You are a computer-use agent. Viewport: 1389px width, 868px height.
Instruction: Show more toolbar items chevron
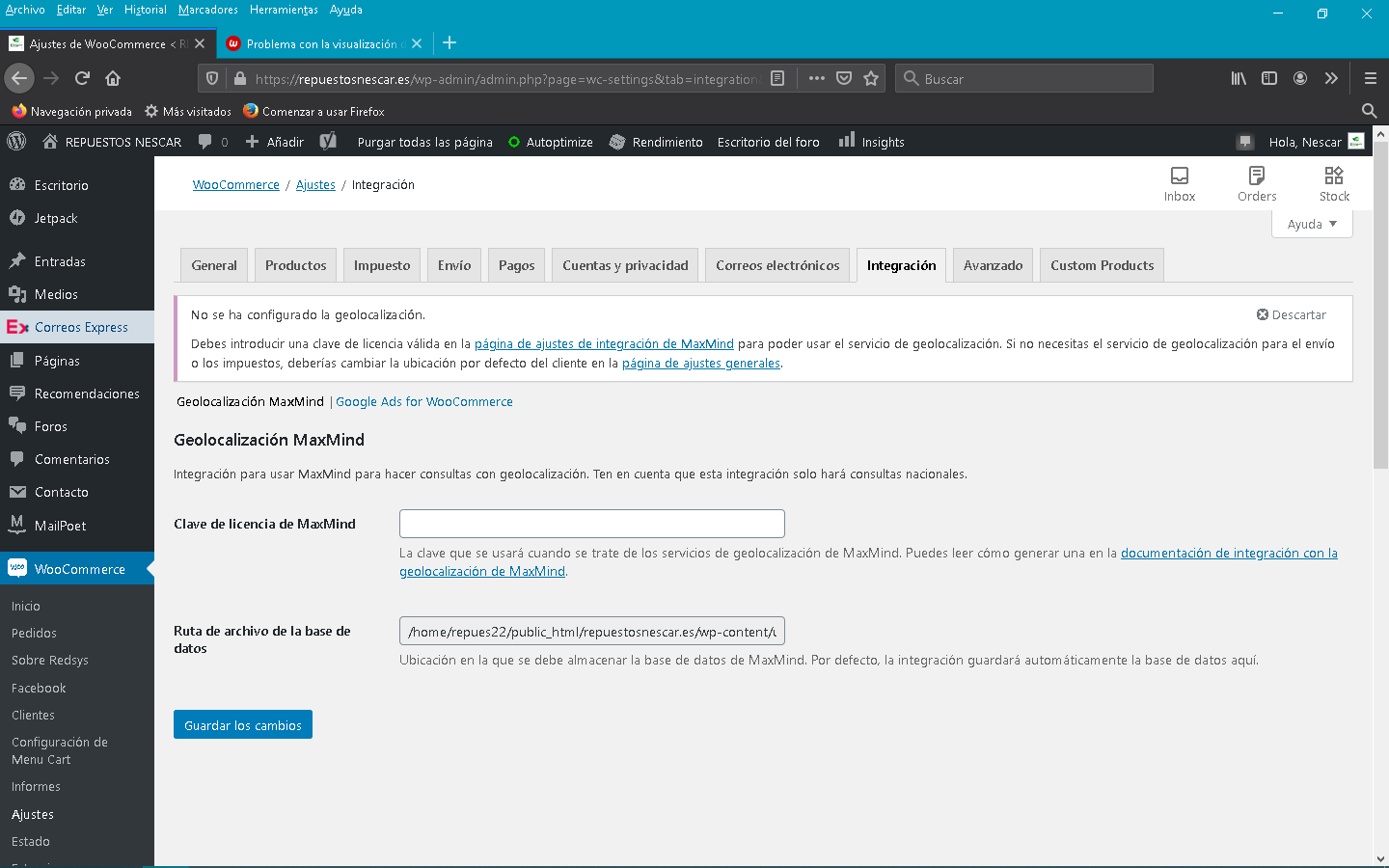pyautogui.click(x=1331, y=78)
